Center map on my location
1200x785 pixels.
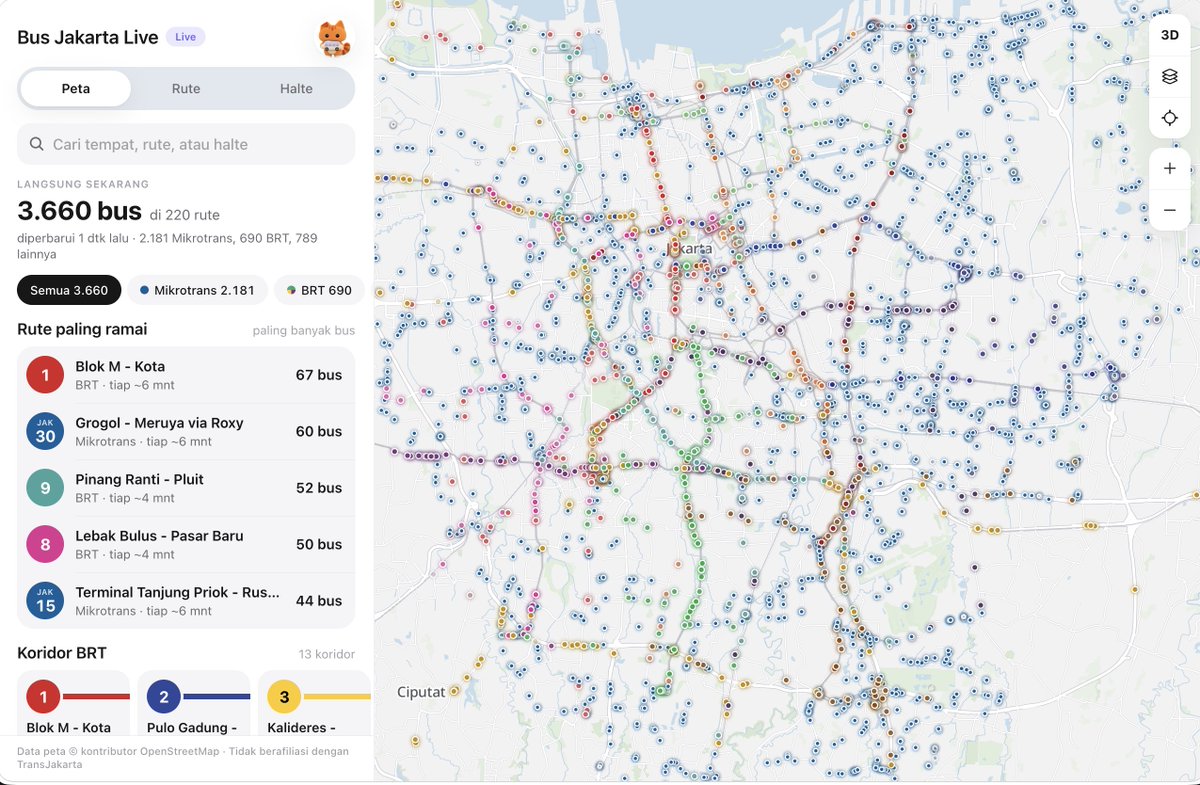[x=1170, y=118]
